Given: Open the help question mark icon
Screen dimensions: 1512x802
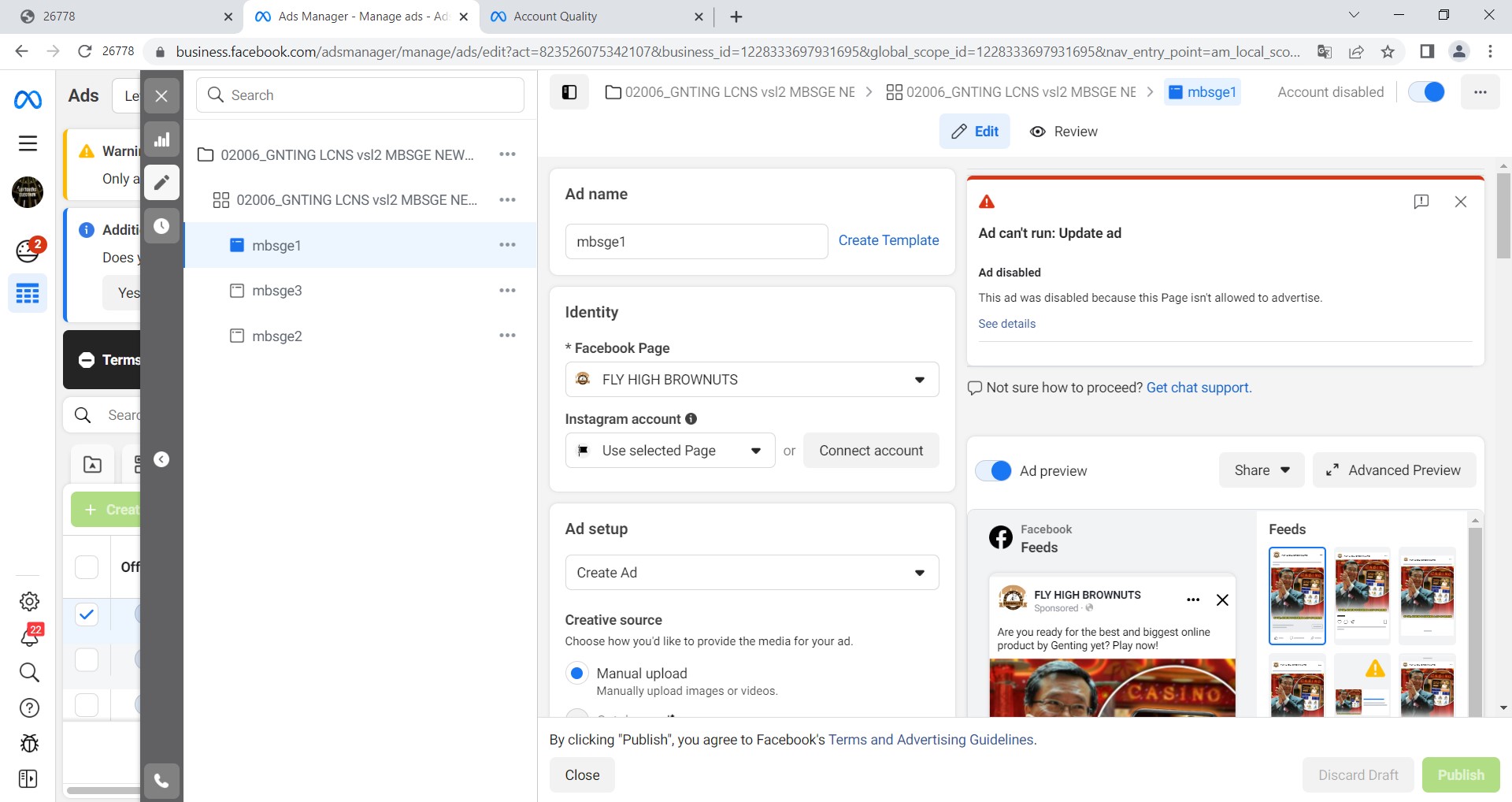Looking at the screenshot, I should [29, 707].
